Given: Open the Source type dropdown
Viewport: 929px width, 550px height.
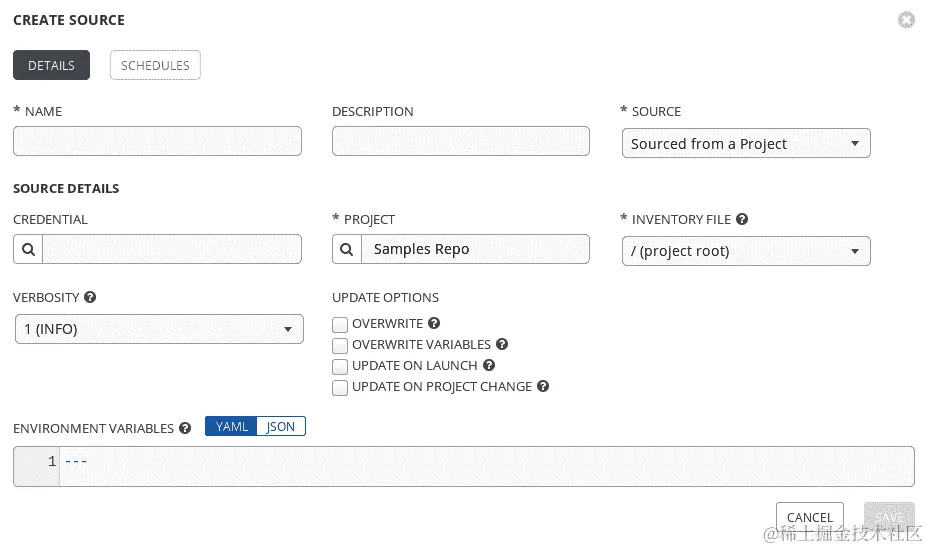Looking at the screenshot, I should pos(745,144).
